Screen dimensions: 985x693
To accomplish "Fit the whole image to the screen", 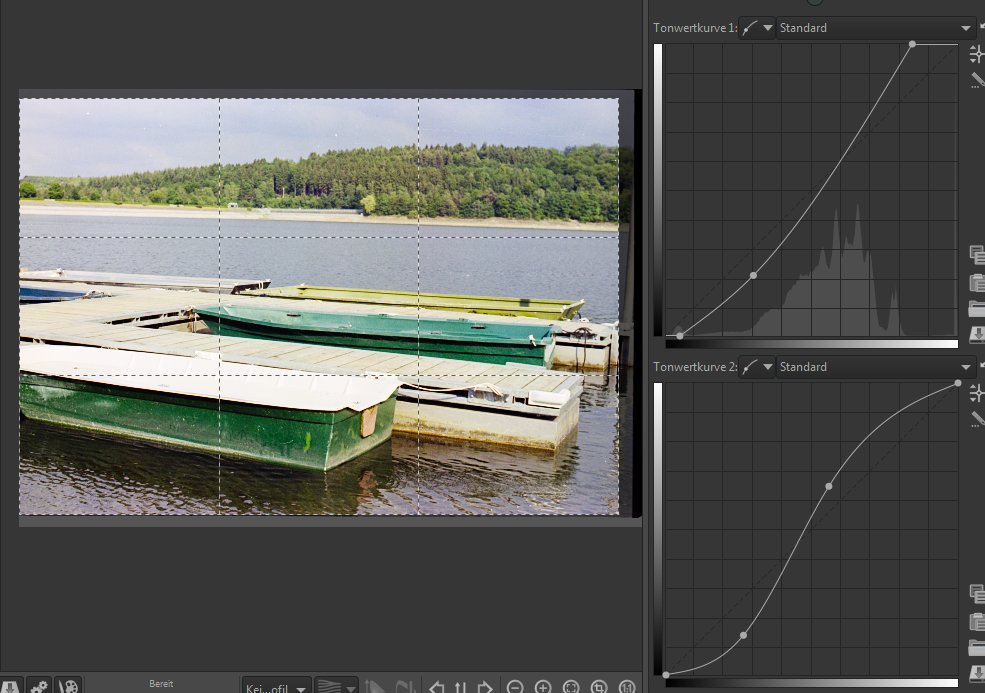I will pyautogui.click(x=571, y=687).
